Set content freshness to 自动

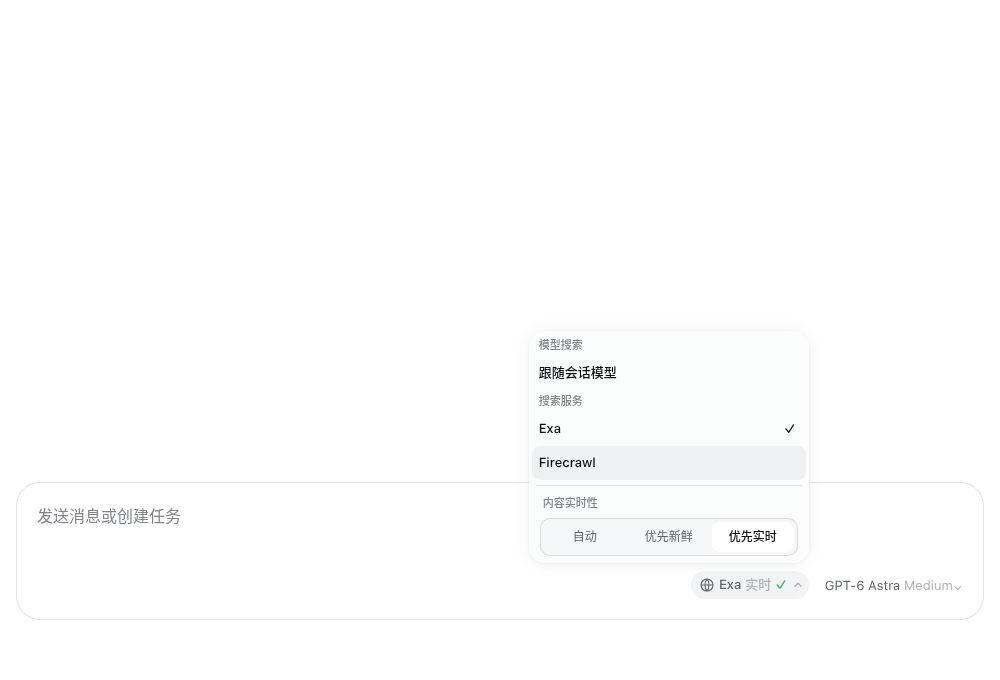coord(585,536)
